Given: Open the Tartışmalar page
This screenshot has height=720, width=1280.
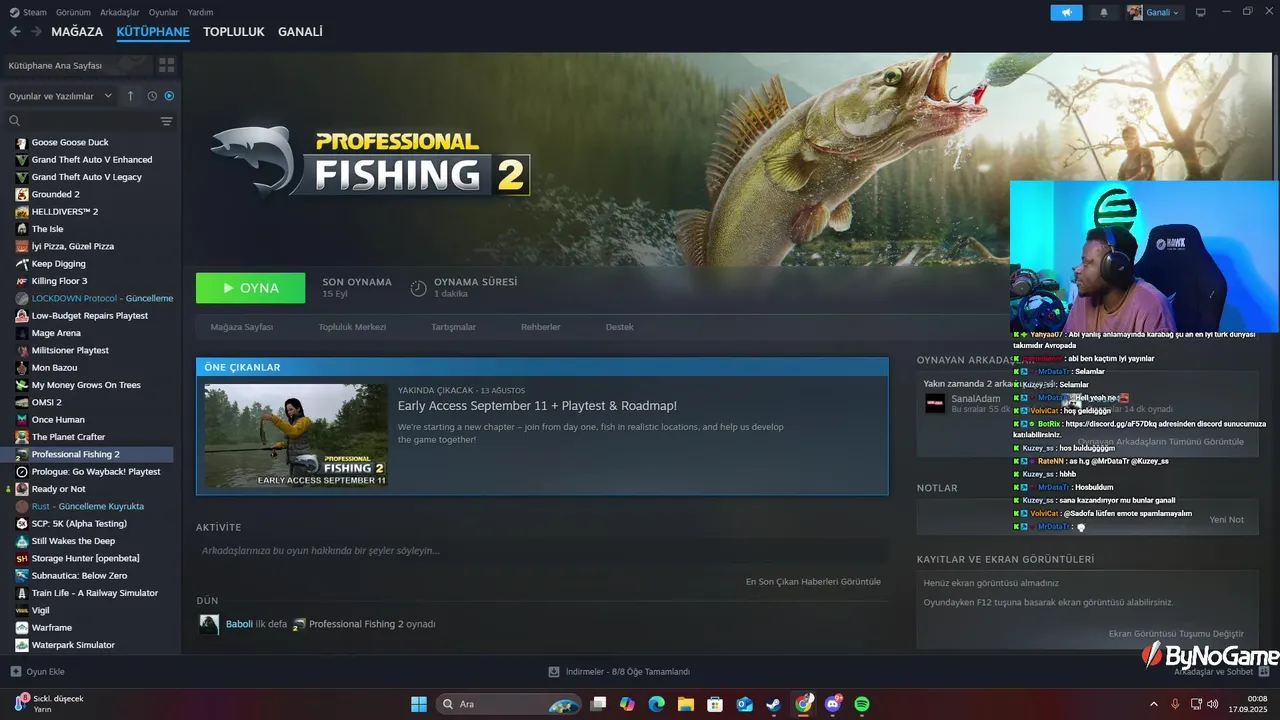Looking at the screenshot, I should pos(453,327).
